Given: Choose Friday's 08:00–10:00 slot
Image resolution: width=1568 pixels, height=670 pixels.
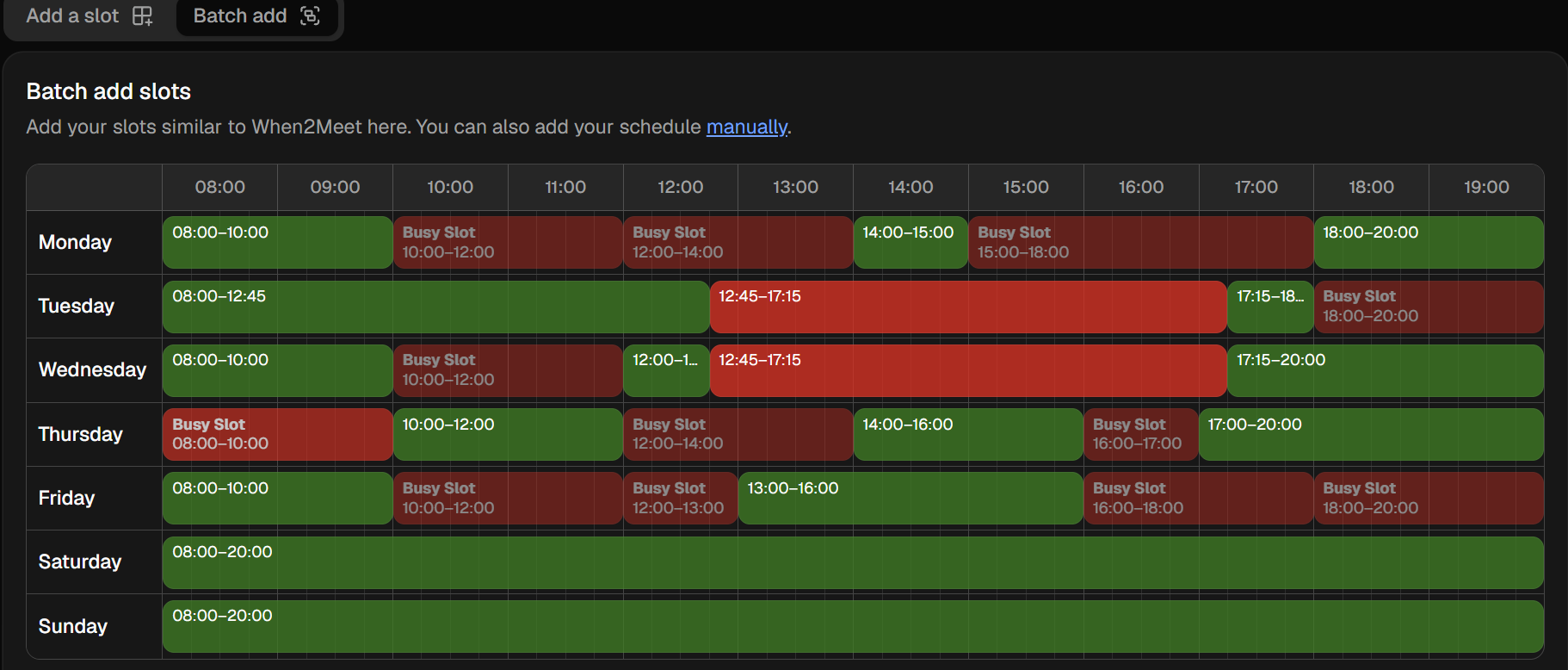Looking at the screenshot, I should coord(278,498).
